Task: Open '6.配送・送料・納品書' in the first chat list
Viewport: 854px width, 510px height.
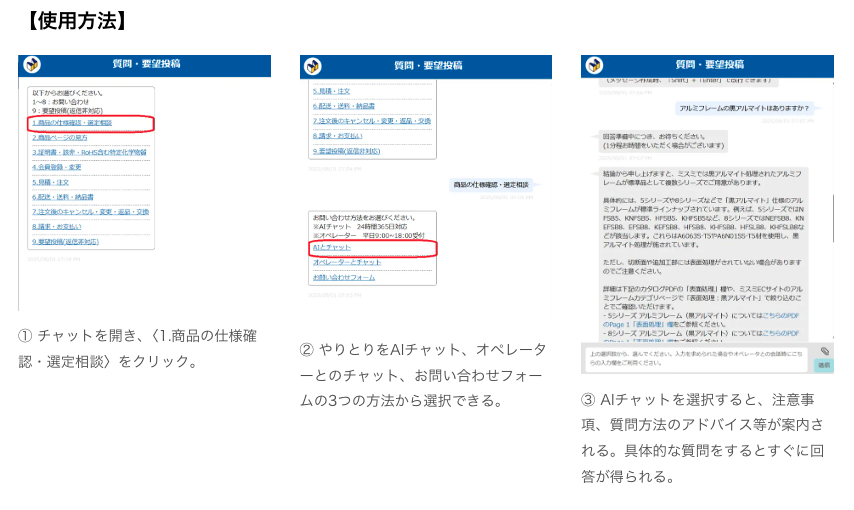Action: 62,197
